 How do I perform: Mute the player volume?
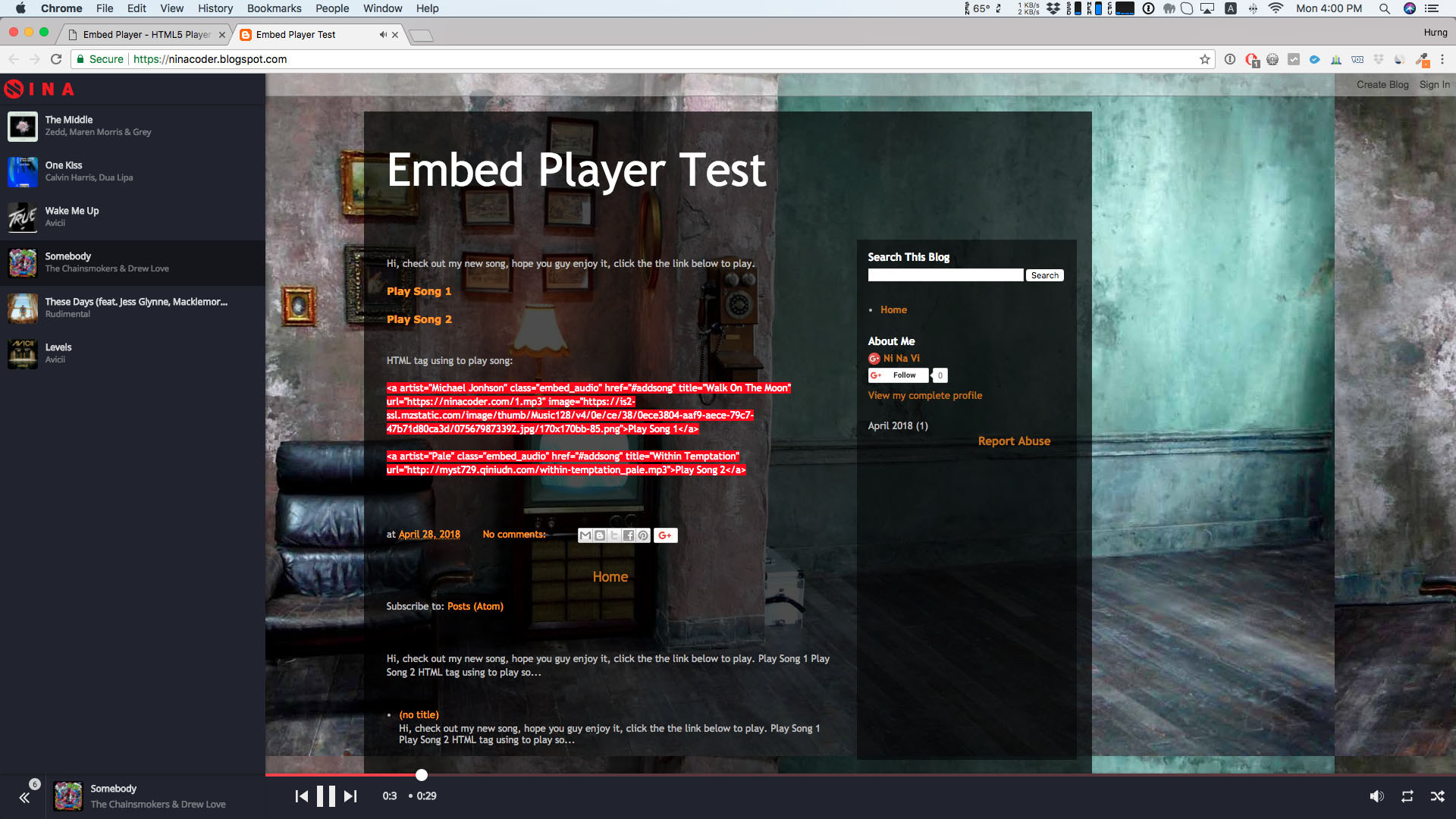pos(1377,796)
